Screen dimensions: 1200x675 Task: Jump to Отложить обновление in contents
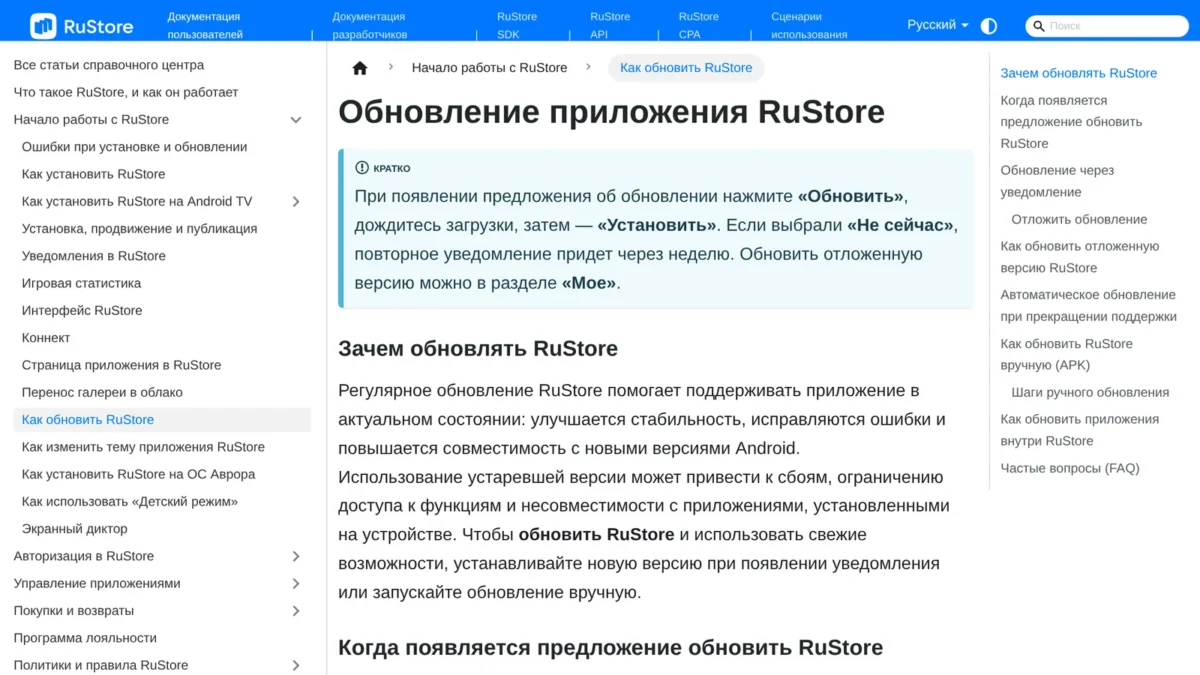[x=1079, y=219]
